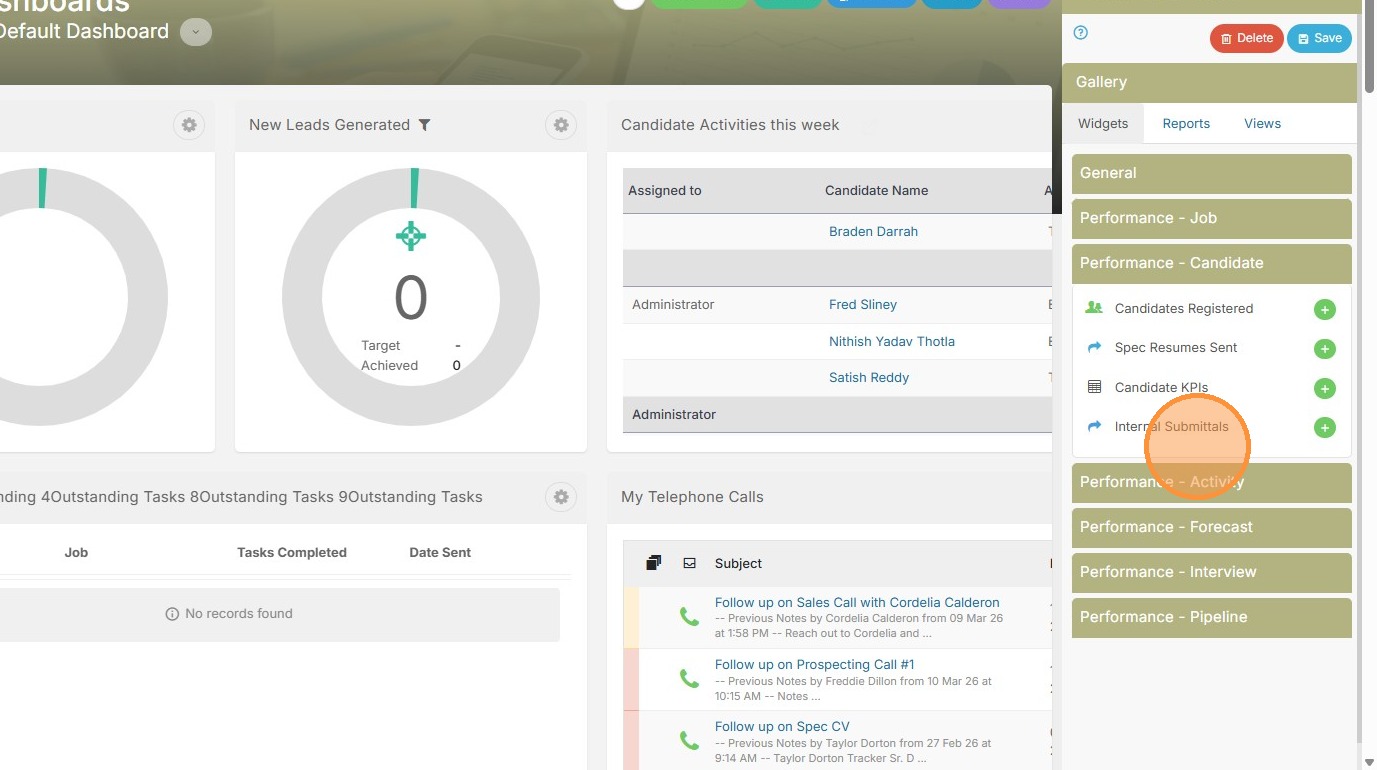Screen dimensions: 1377x770
Task: Add the Spec Resumes Sent widget
Action: pyautogui.click(x=1324, y=349)
